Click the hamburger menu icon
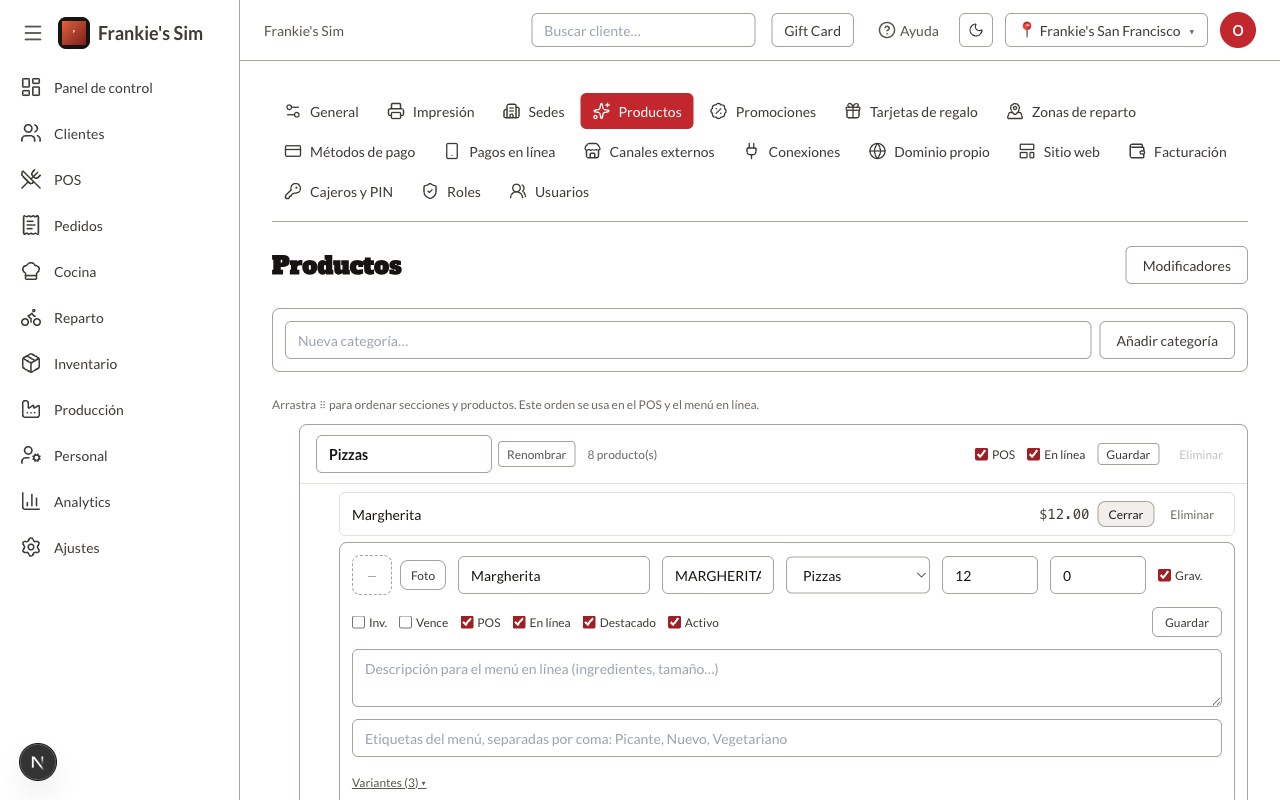Viewport: 1280px width, 800px height. (x=33, y=33)
